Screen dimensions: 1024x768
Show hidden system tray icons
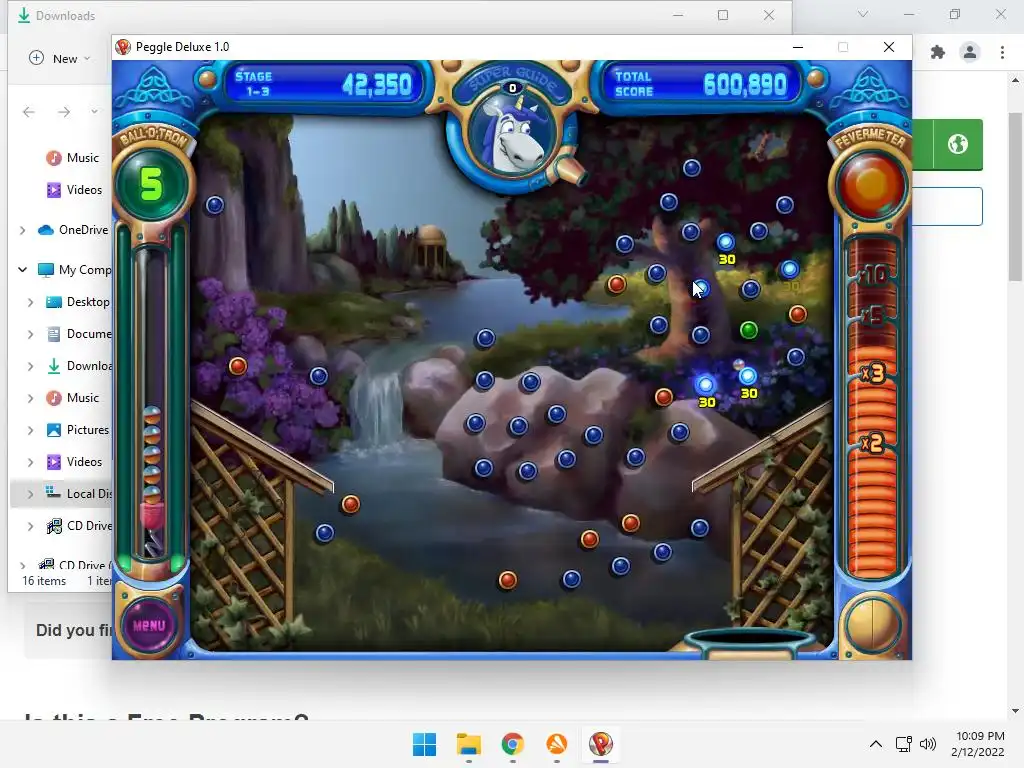(876, 744)
